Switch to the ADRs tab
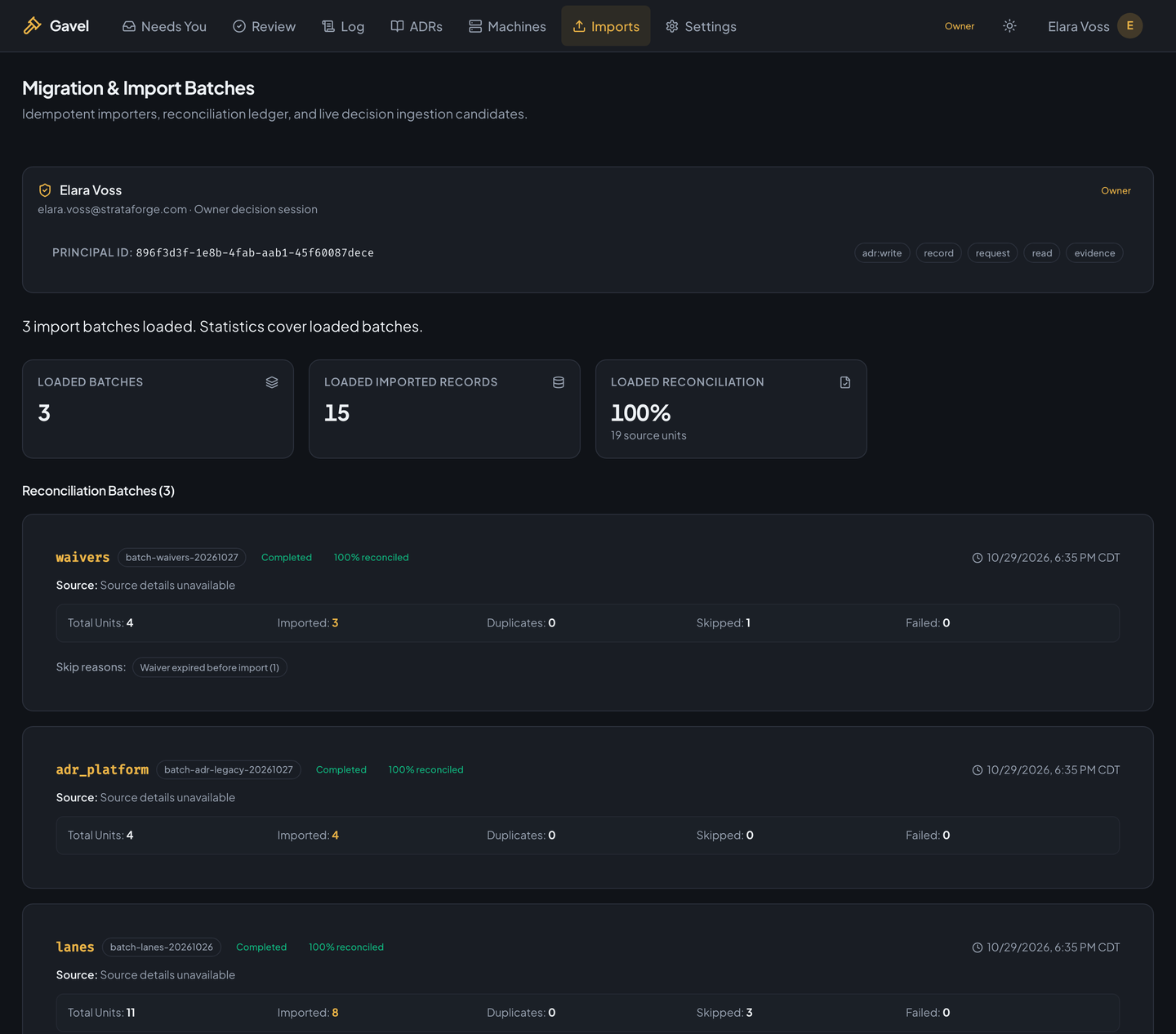1176x1034 pixels. click(x=416, y=26)
